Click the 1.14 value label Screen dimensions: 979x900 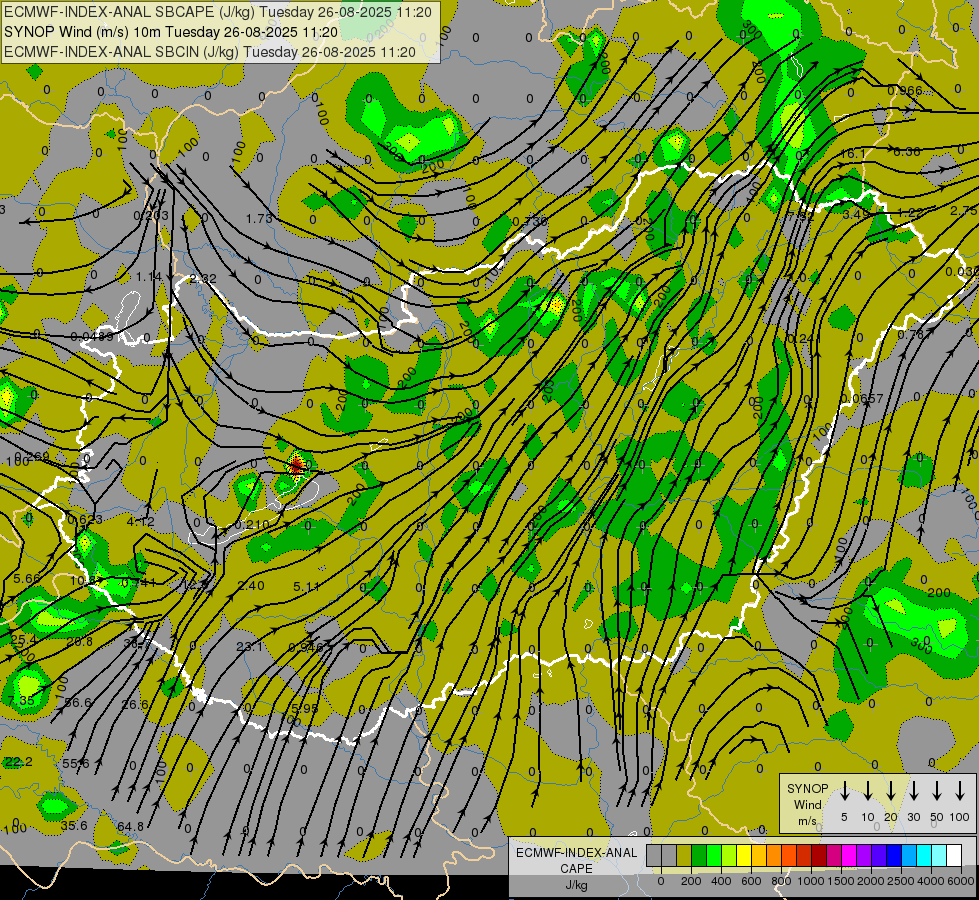pyautogui.click(x=149, y=276)
